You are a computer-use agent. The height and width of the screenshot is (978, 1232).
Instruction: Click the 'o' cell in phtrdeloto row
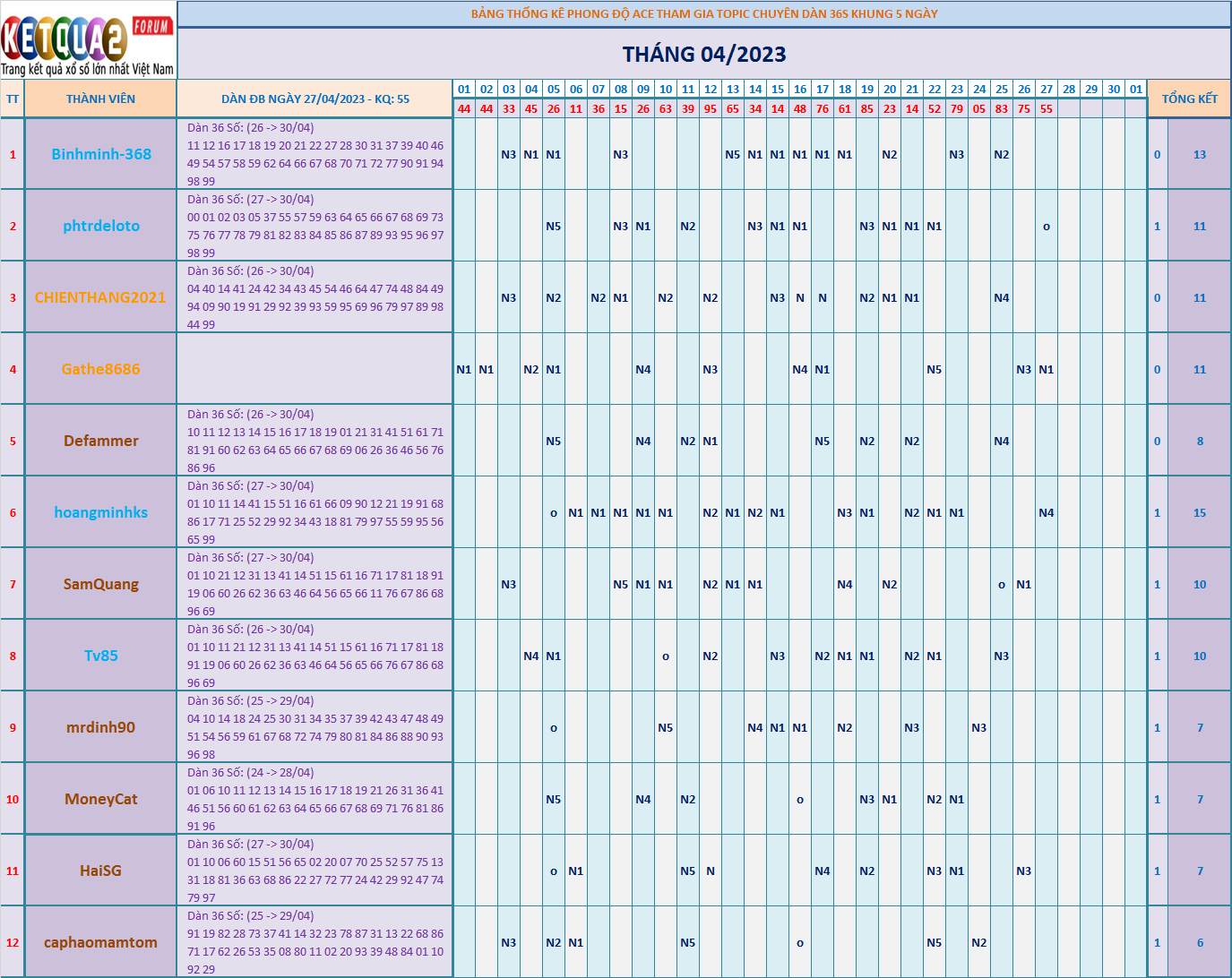click(x=1047, y=227)
